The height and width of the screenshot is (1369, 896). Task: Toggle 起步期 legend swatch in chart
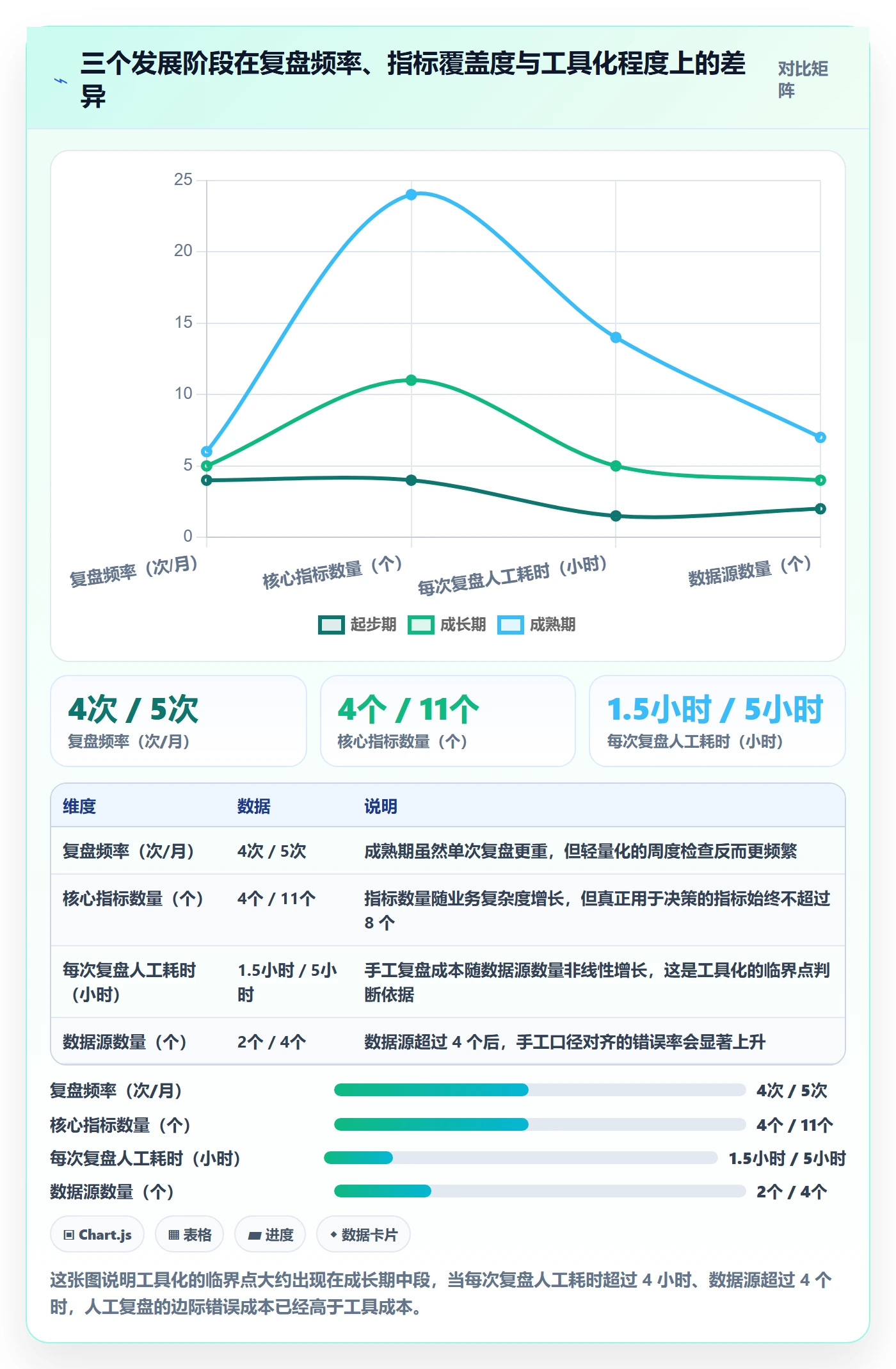pyautogui.click(x=331, y=624)
